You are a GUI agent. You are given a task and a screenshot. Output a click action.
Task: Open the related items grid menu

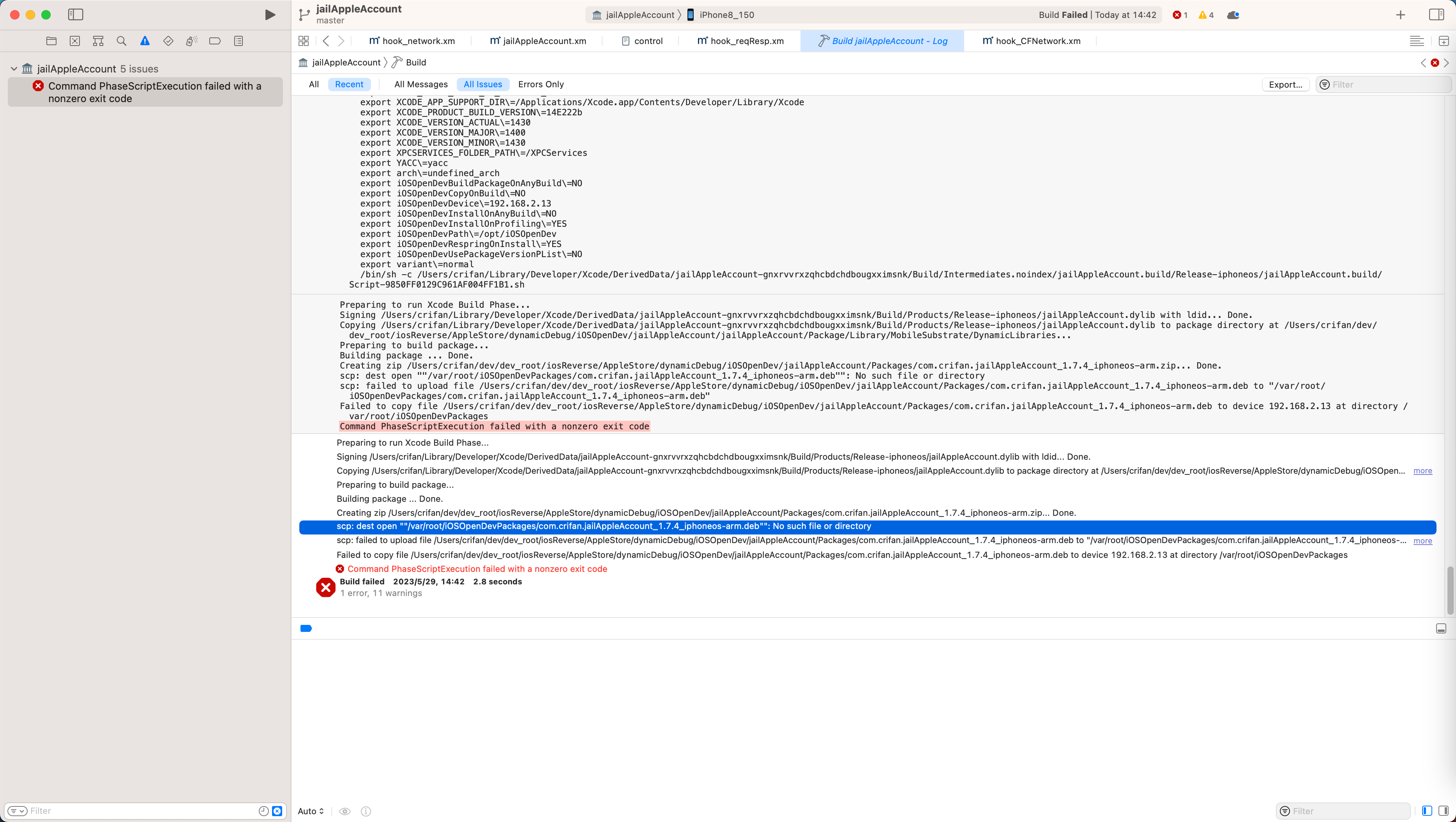tap(304, 41)
